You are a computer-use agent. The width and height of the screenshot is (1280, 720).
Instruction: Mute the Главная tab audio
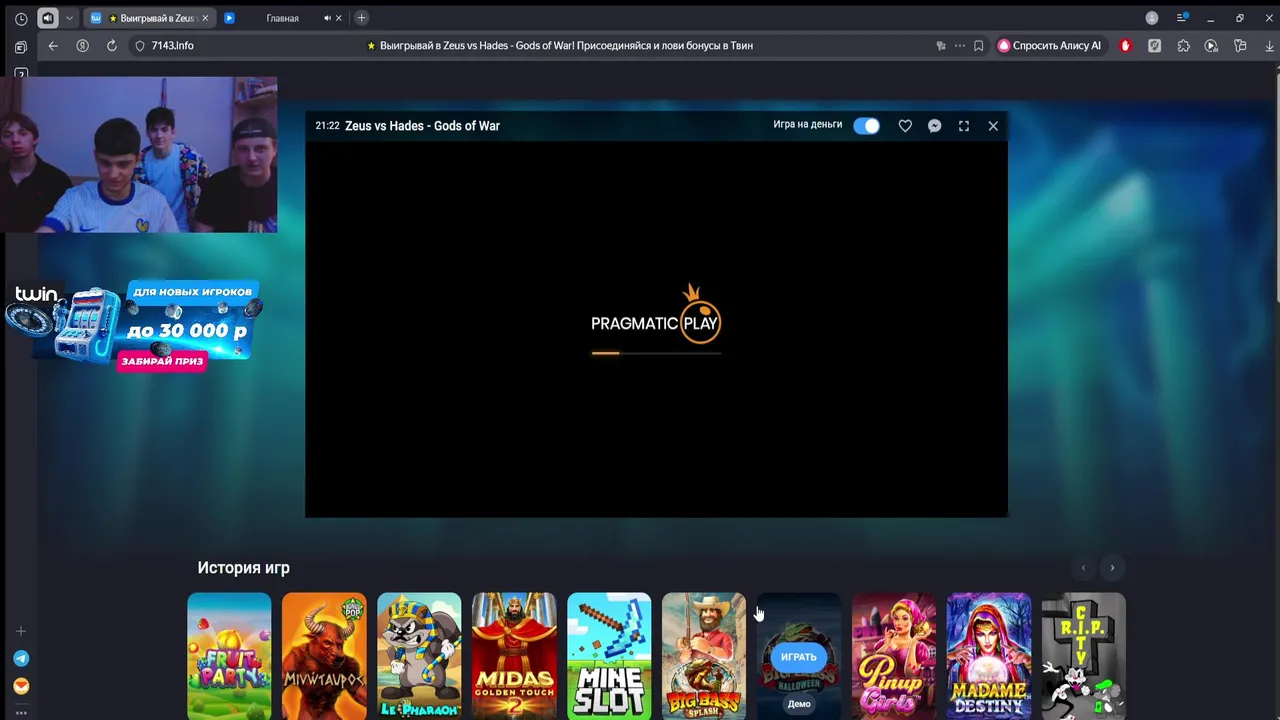pos(327,18)
